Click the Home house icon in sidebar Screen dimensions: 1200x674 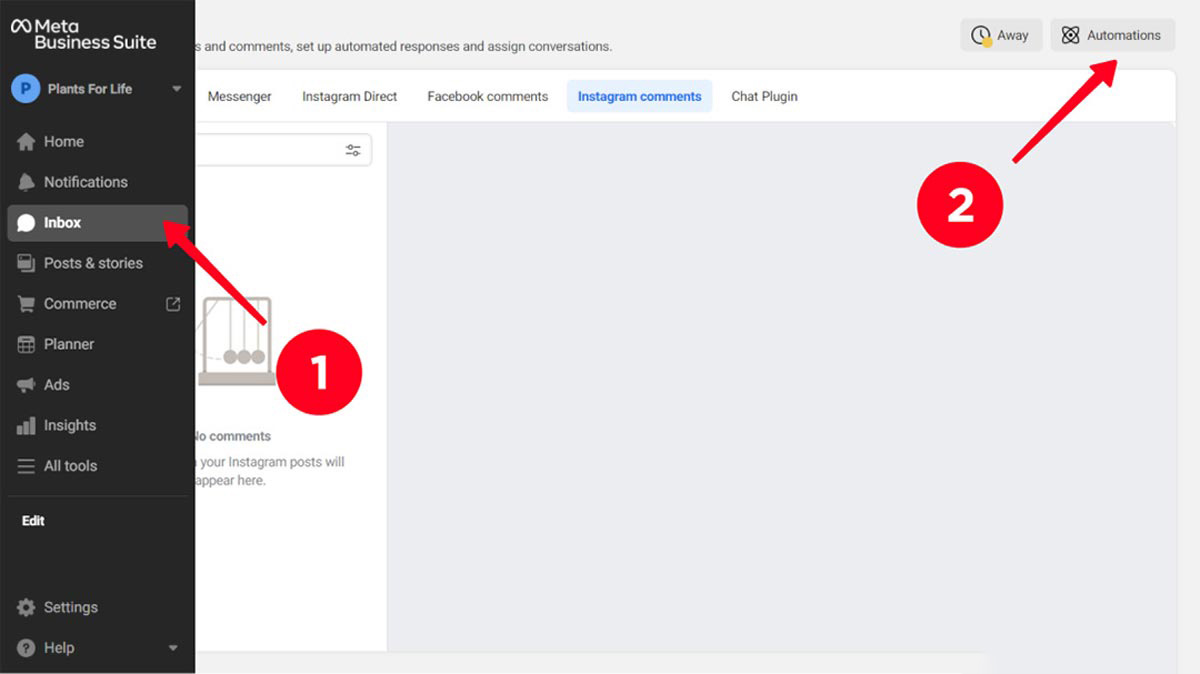coord(26,142)
